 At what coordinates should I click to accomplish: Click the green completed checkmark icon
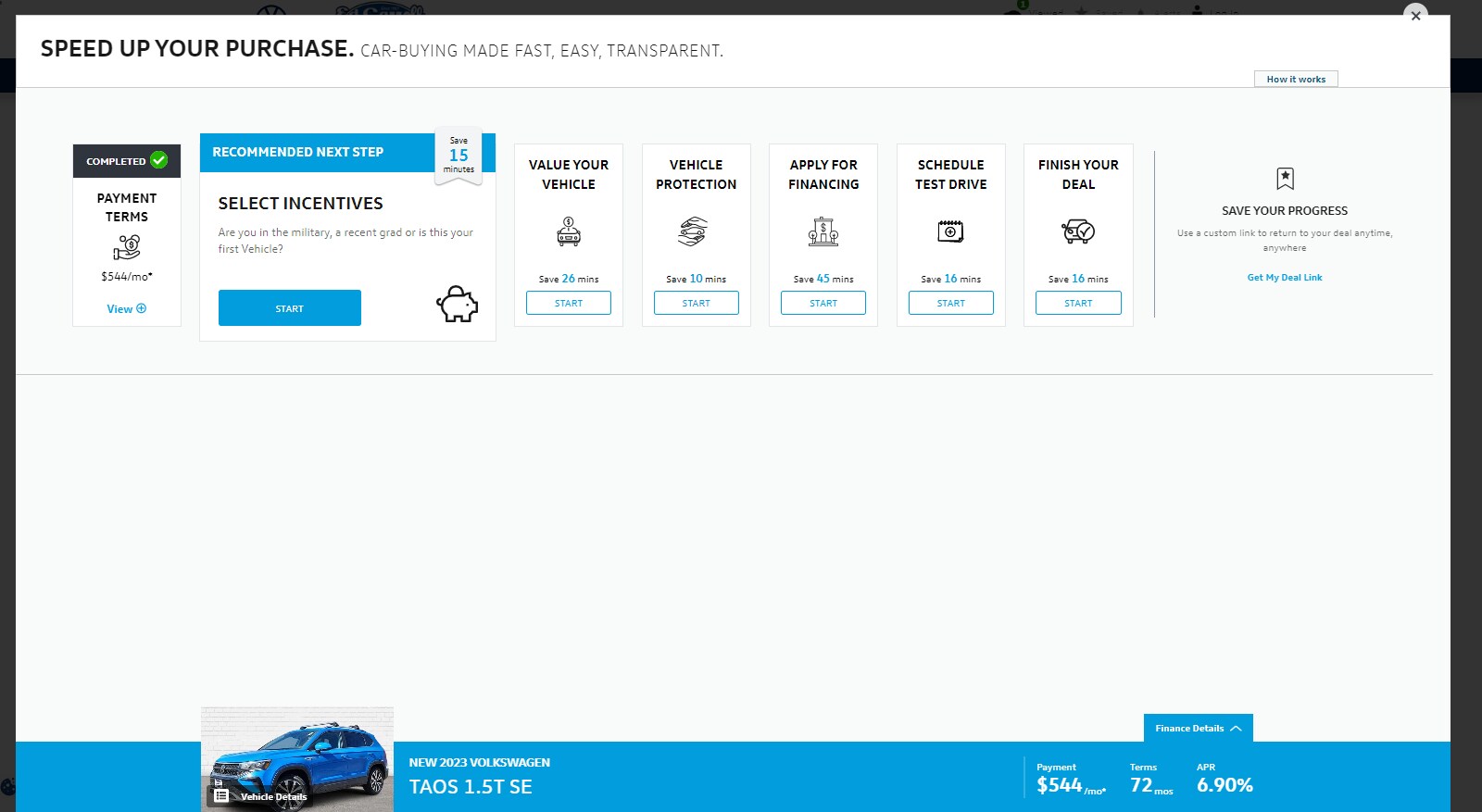click(x=159, y=160)
